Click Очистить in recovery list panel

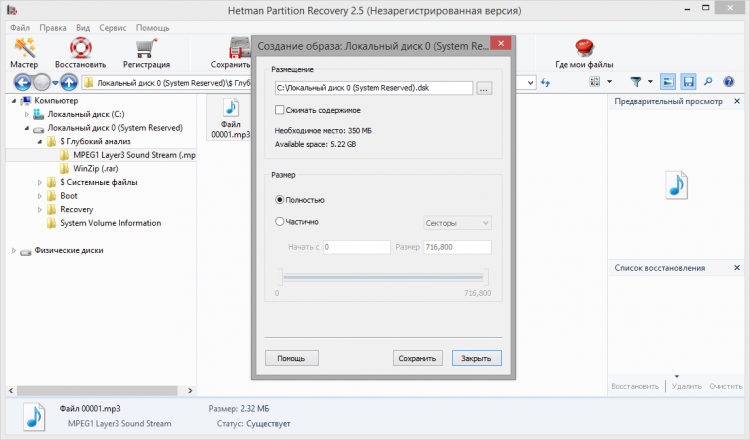pos(726,386)
